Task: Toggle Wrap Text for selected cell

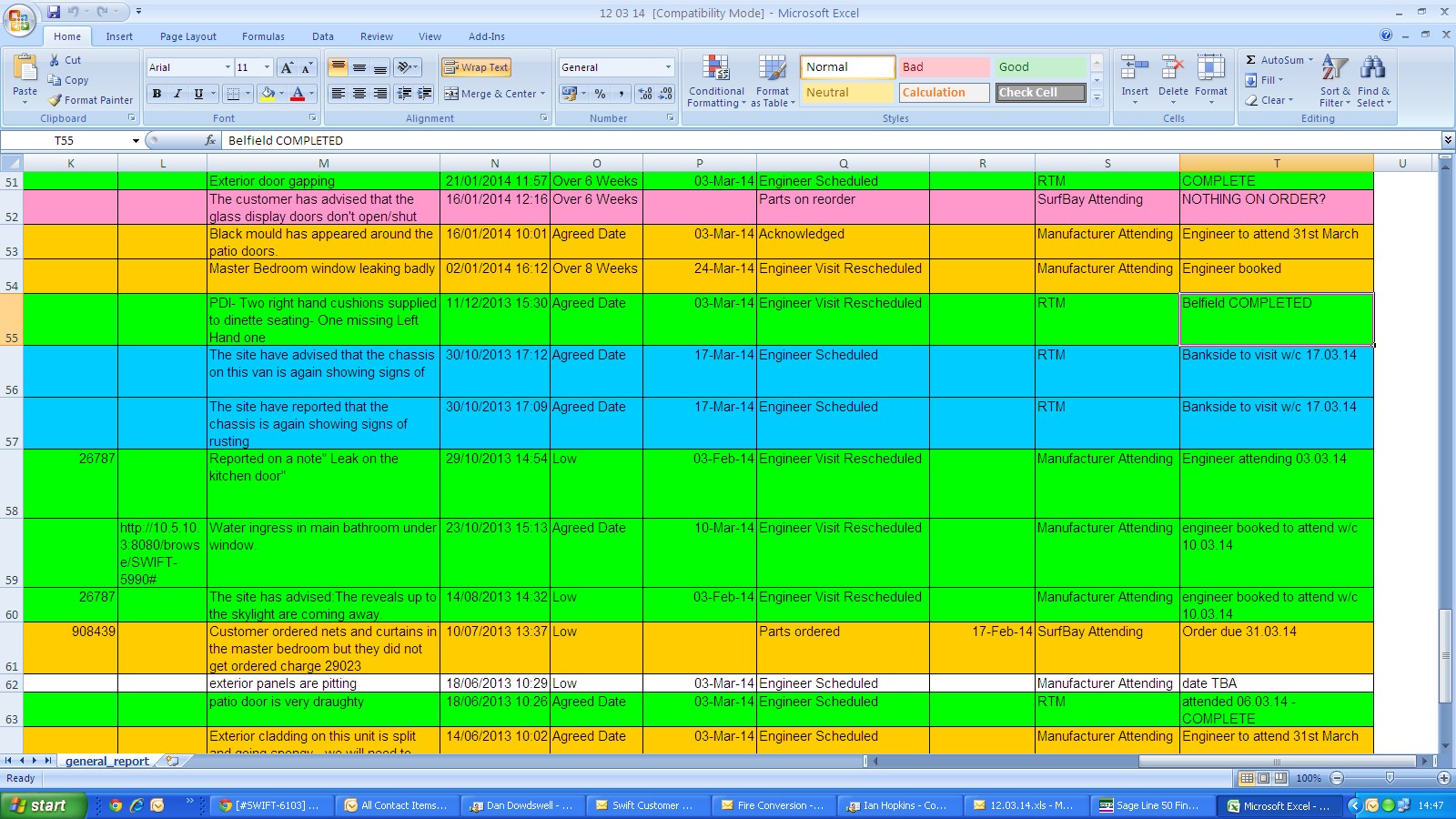Action: tap(476, 67)
